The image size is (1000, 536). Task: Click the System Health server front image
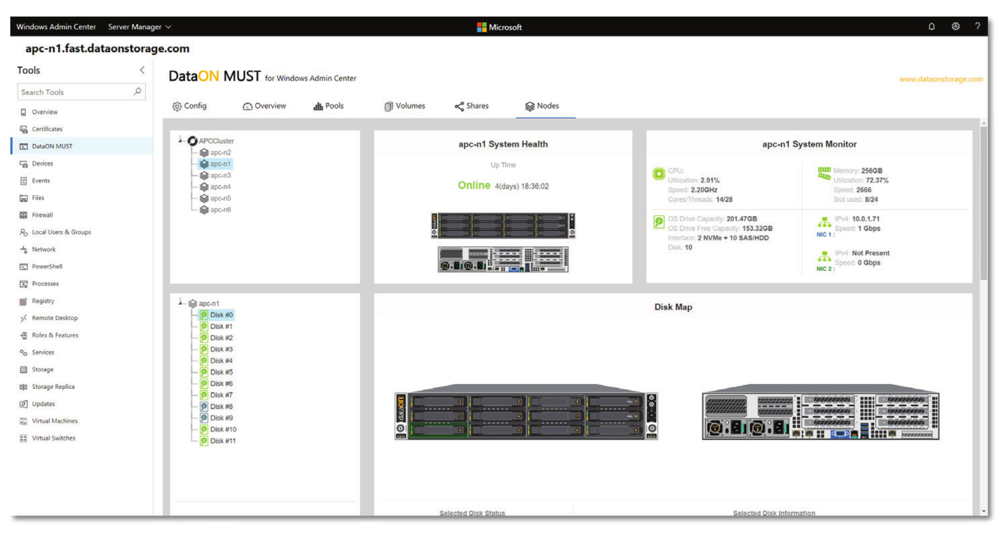coord(503,225)
